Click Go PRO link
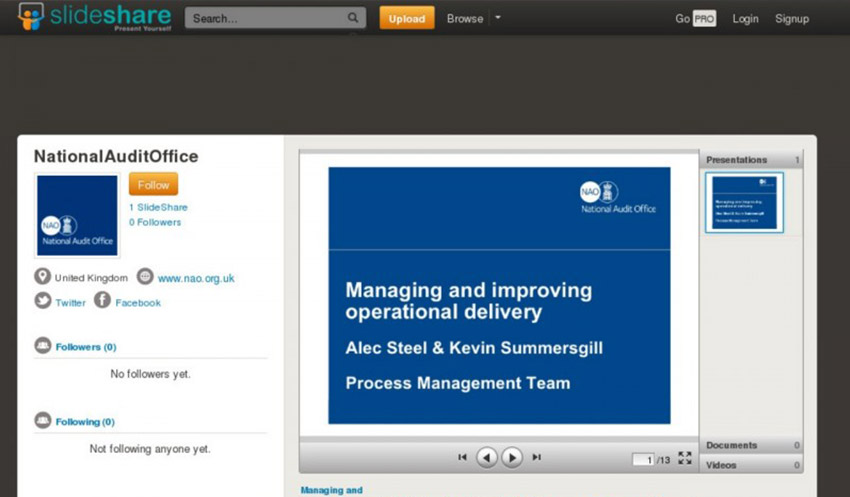 [x=696, y=18]
